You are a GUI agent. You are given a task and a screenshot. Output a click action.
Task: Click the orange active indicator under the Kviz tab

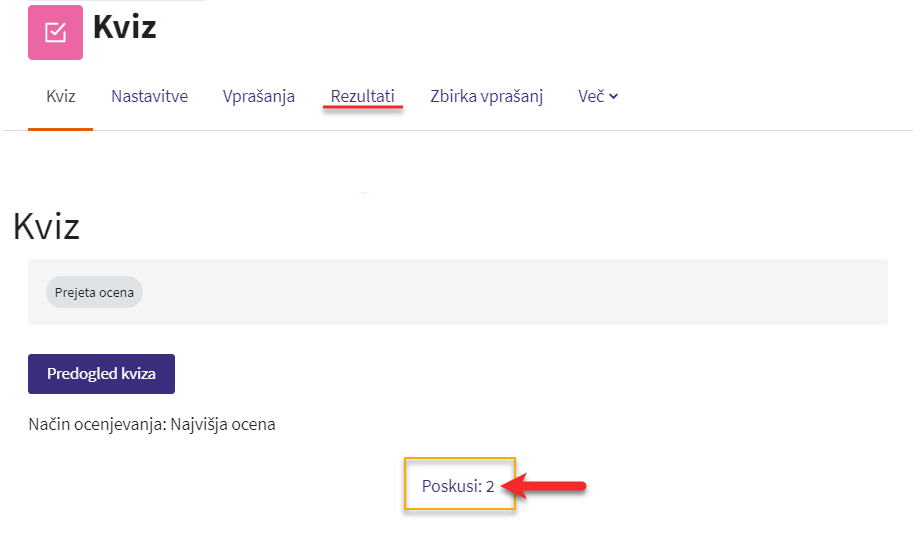[x=61, y=129]
